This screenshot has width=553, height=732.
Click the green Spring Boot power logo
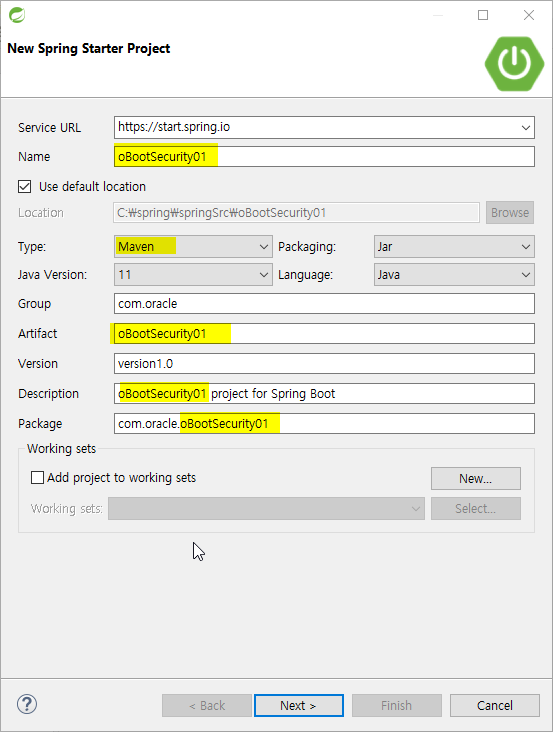tap(514, 63)
